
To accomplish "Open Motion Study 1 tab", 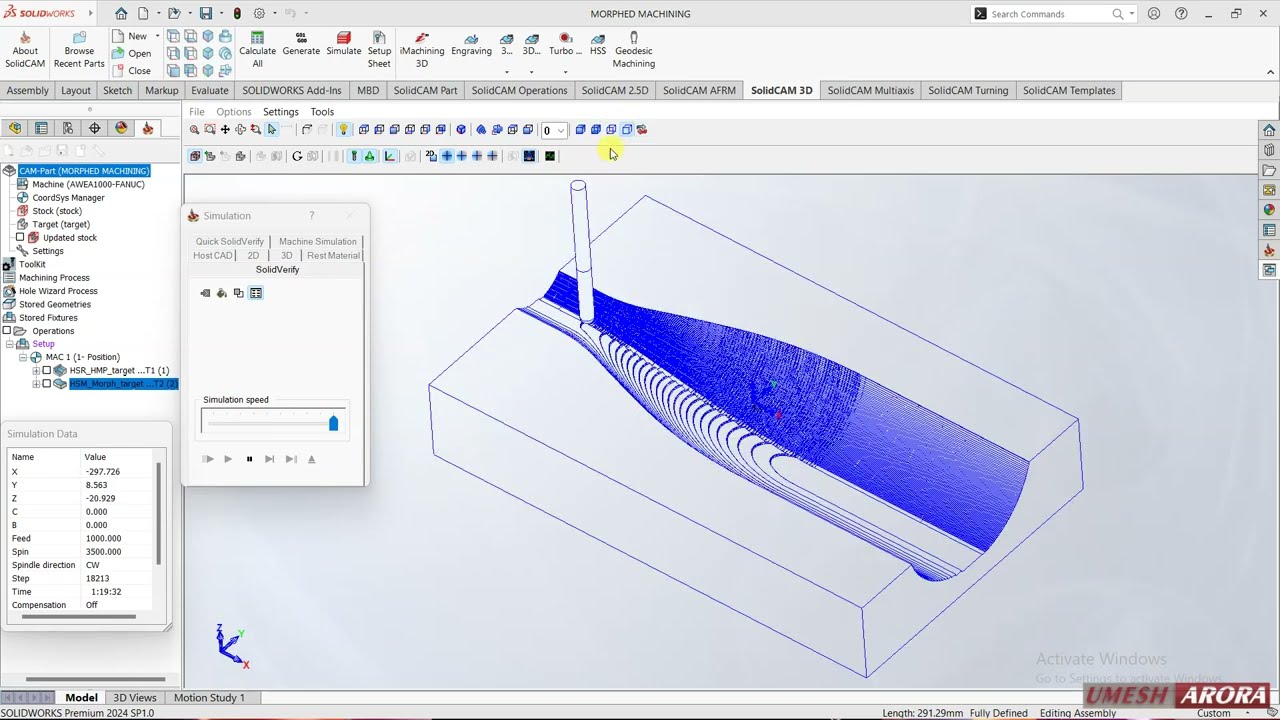I will click(209, 697).
